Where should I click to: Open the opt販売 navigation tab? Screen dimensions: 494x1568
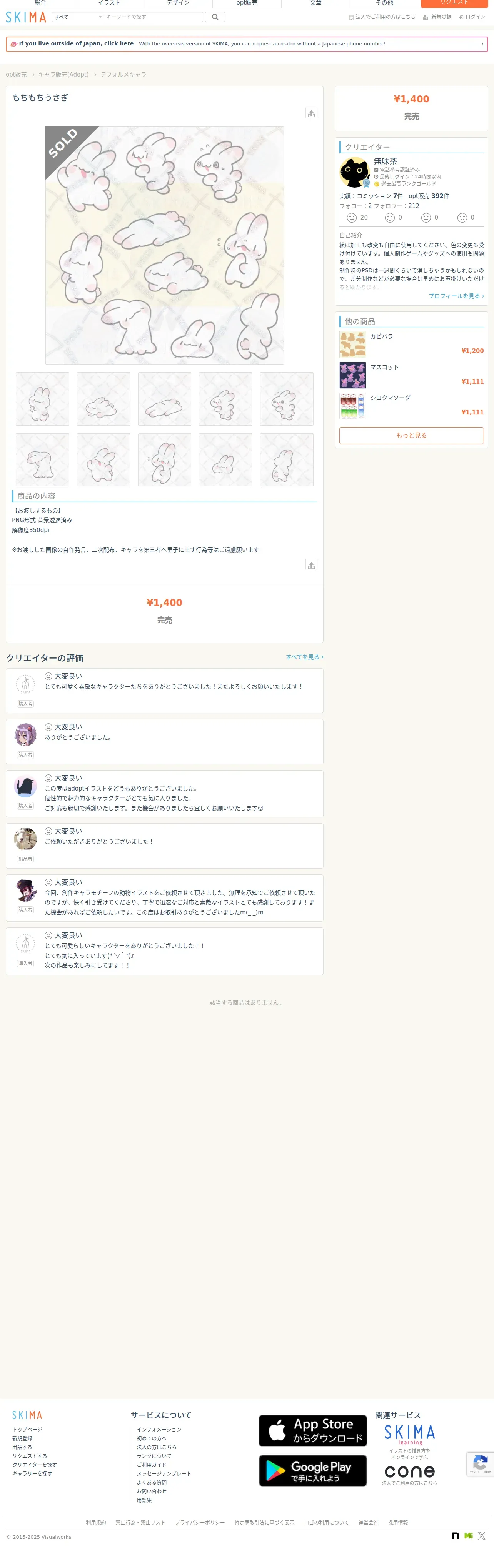(x=247, y=3)
